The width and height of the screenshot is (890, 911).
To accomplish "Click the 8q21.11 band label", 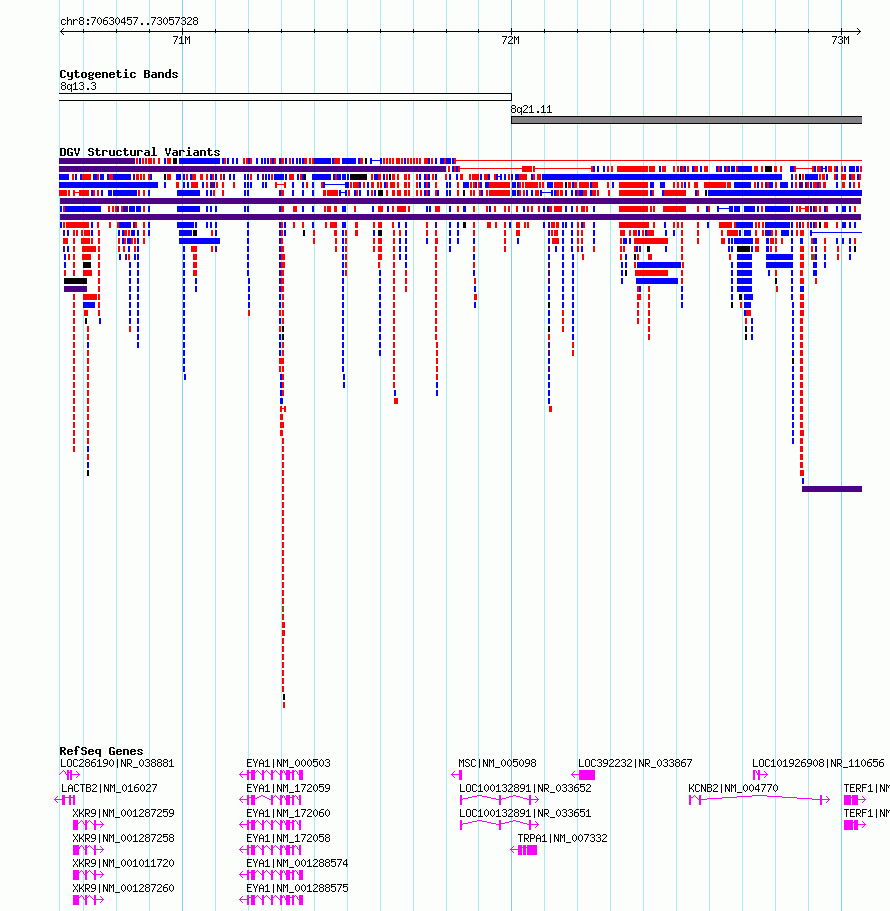I will point(531,109).
